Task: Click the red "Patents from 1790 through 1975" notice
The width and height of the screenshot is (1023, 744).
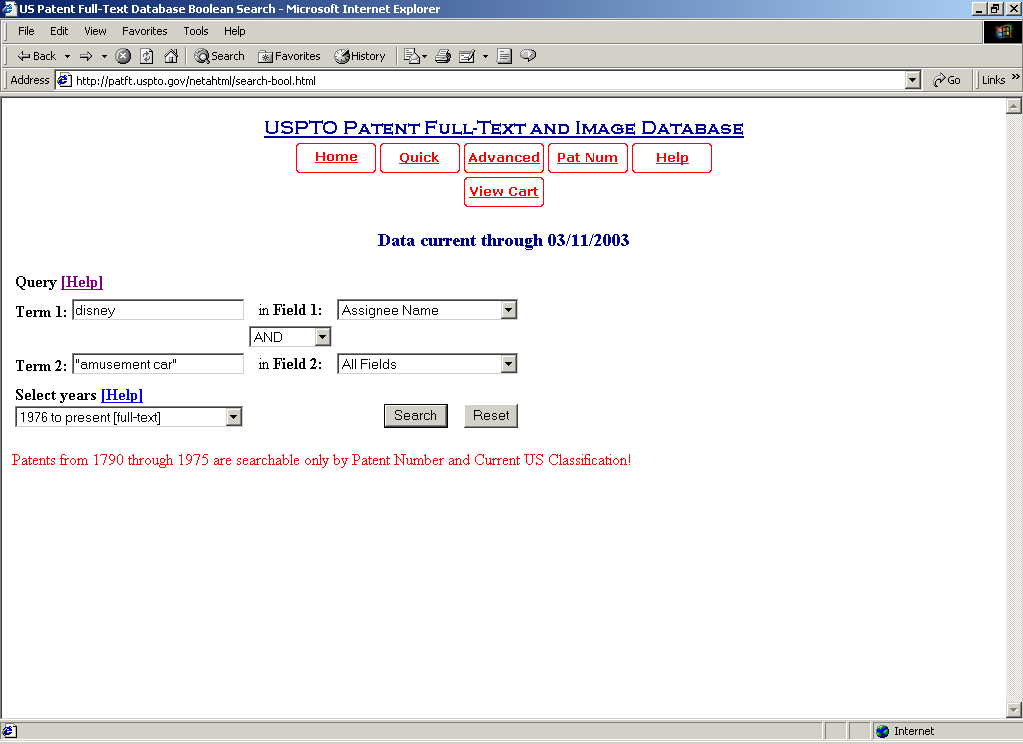Action: [x=322, y=460]
